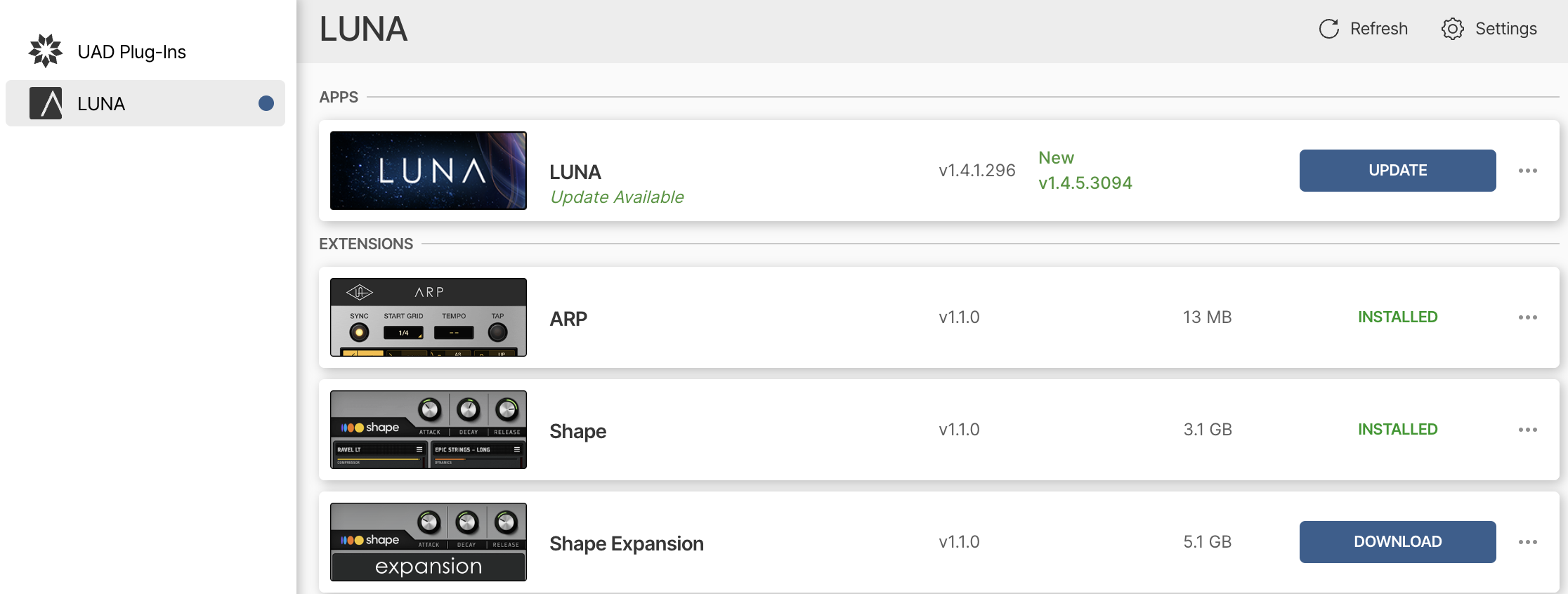1568x594 pixels.
Task: Click the Refresh circular arrow icon
Action: [x=1328, y=29]
